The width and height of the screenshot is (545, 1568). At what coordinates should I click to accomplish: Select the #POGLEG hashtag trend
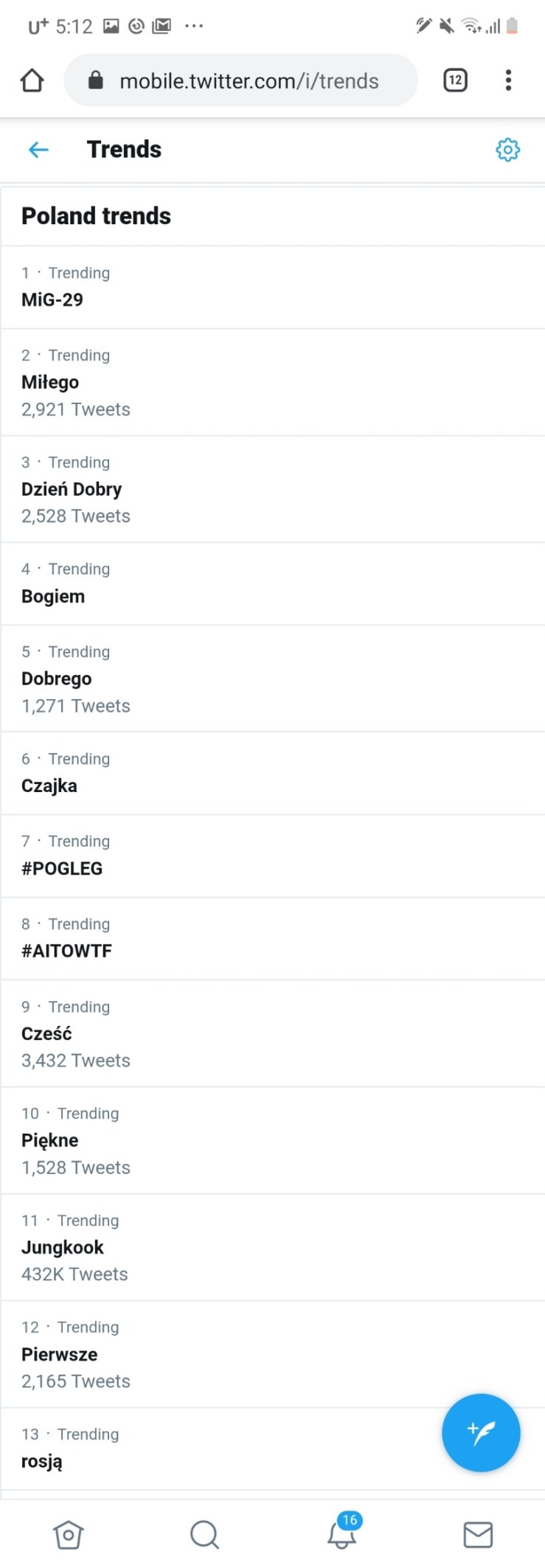(x=62, y=868)
